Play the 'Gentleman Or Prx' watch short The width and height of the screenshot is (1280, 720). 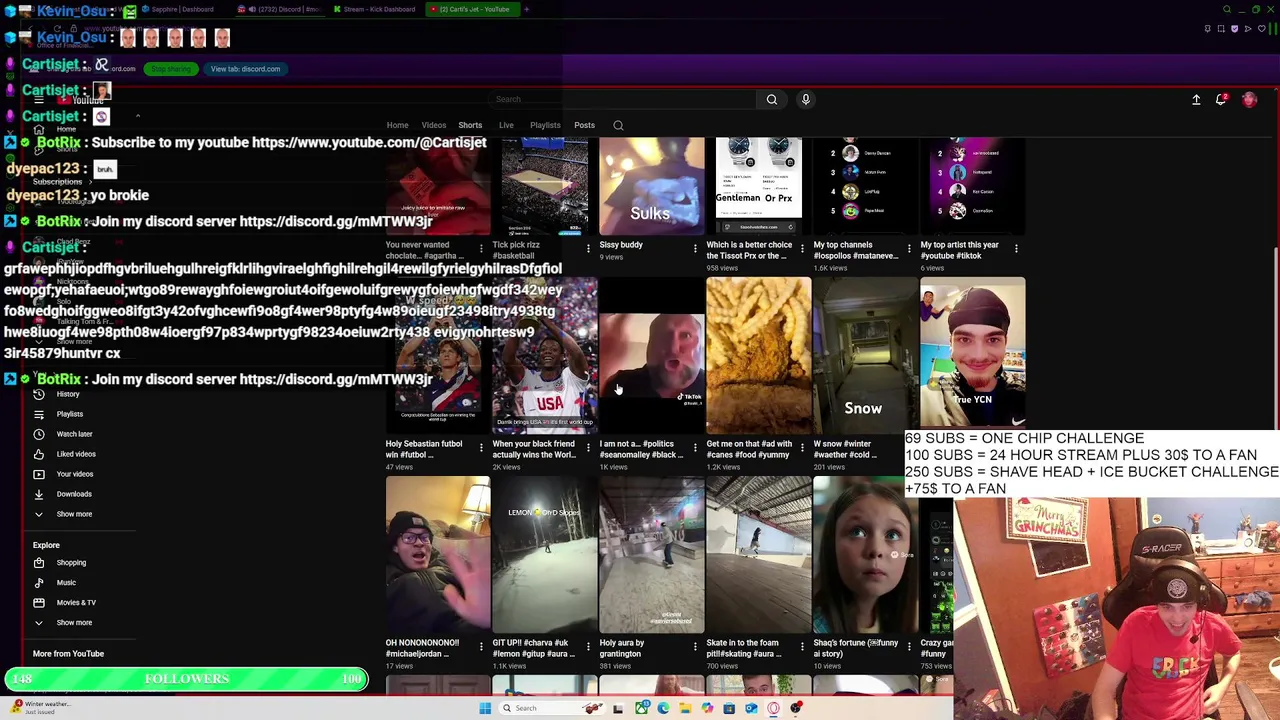pos(758,187)
